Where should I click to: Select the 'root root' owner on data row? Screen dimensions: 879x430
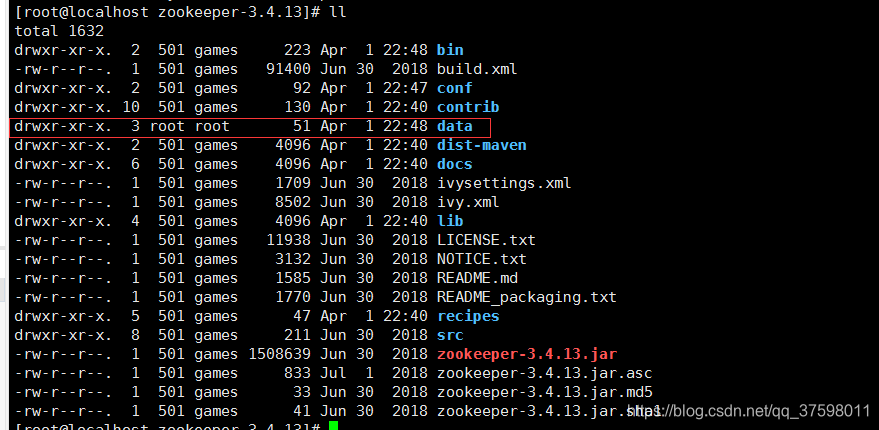pyautogui.click(x=189, y=126)
